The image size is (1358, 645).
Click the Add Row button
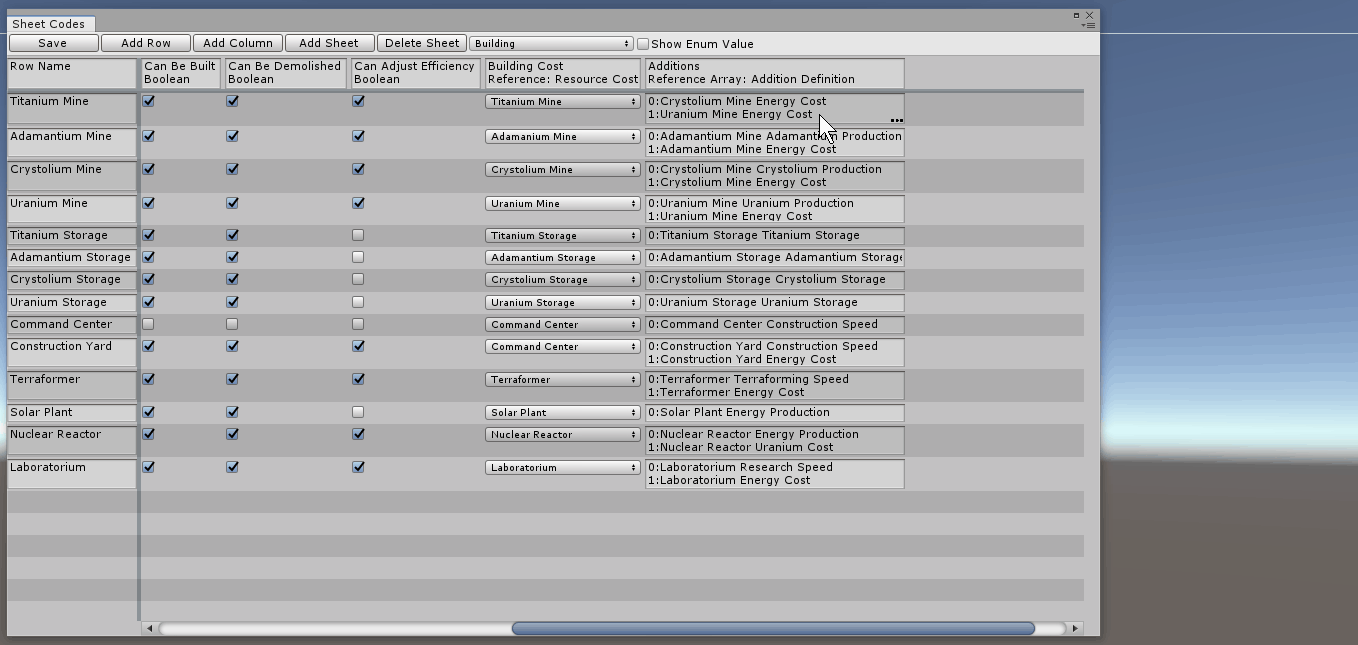[x=146, y=43]
